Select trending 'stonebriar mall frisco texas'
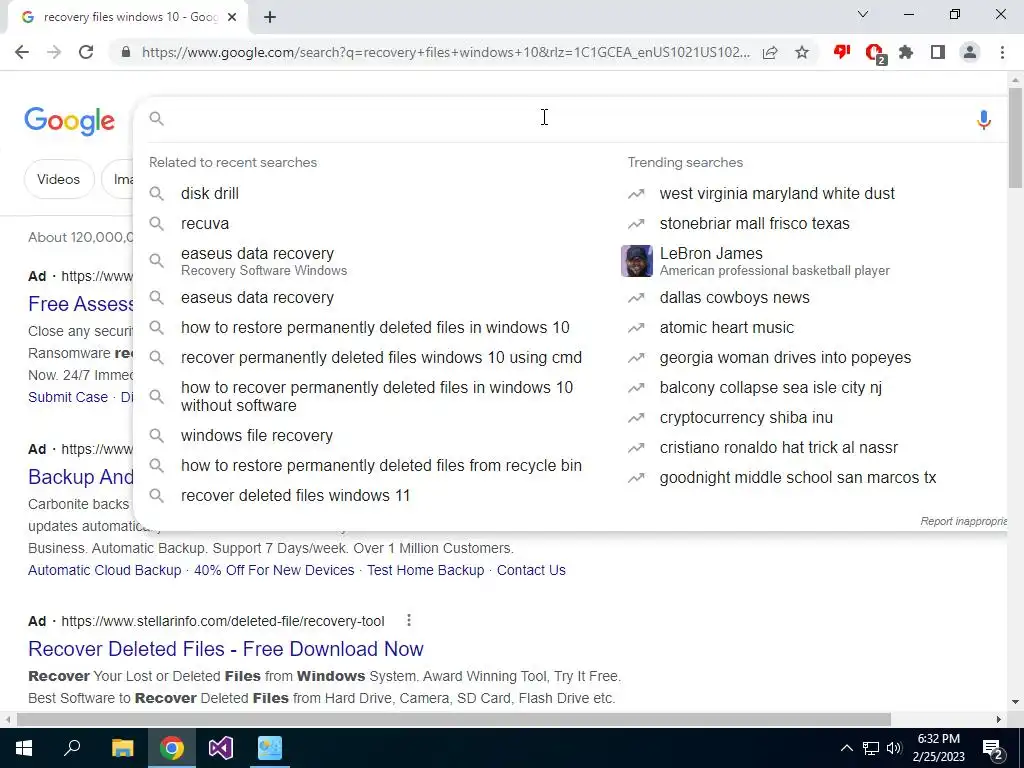The image size is (1024, 768). 754,223
